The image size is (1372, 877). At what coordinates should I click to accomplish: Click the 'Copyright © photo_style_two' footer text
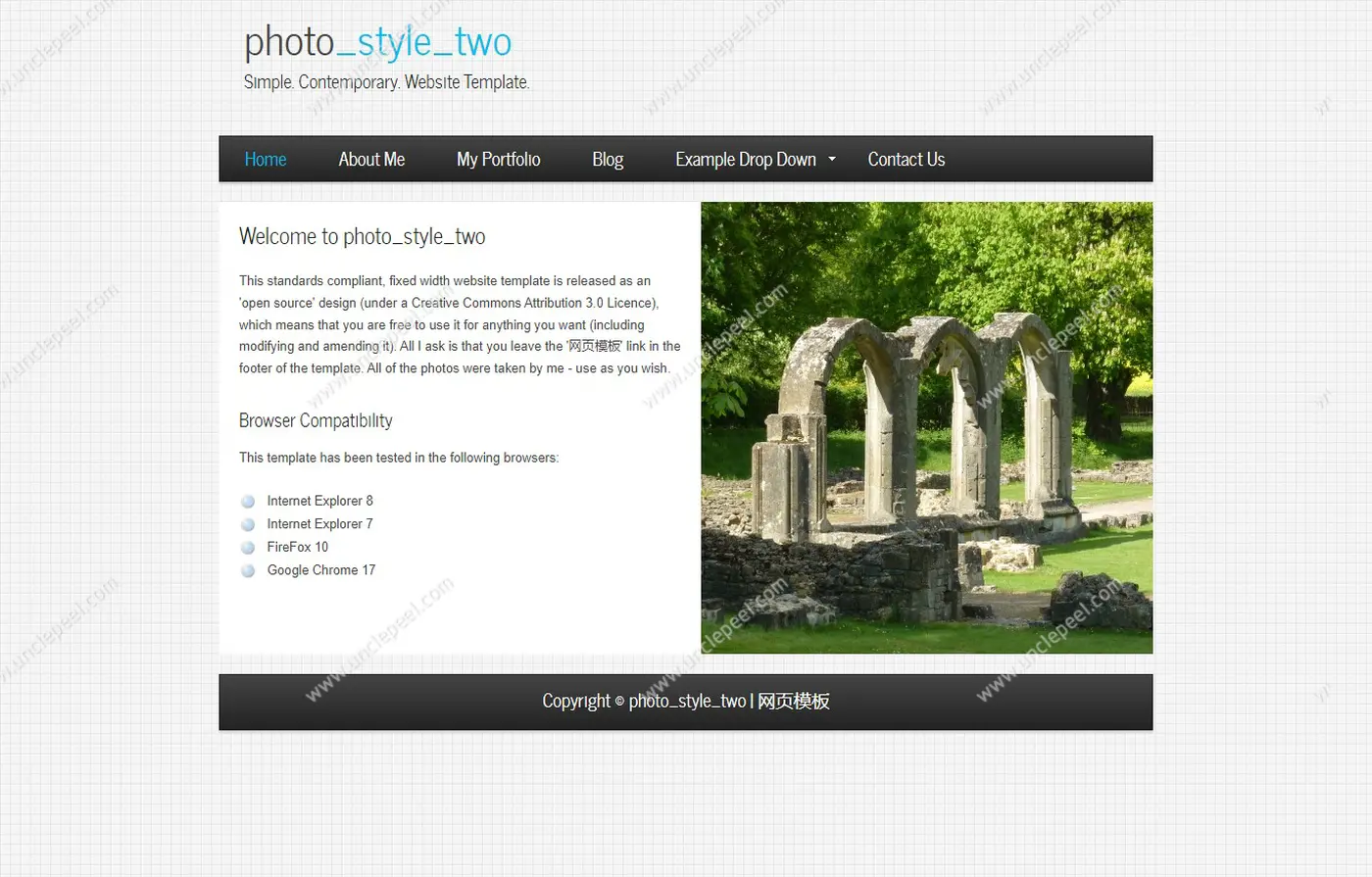point(644,701)
